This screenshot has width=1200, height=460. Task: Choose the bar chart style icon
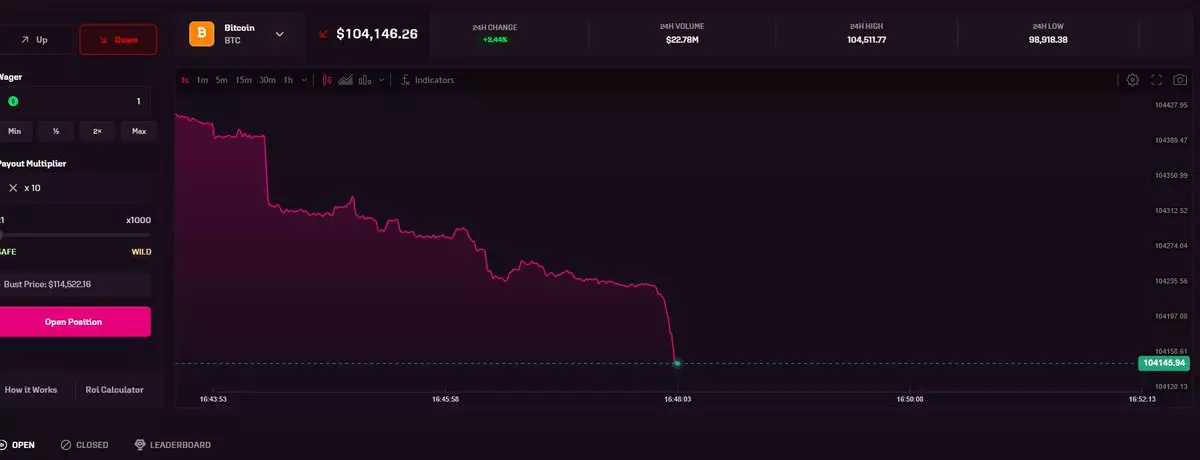365,80
